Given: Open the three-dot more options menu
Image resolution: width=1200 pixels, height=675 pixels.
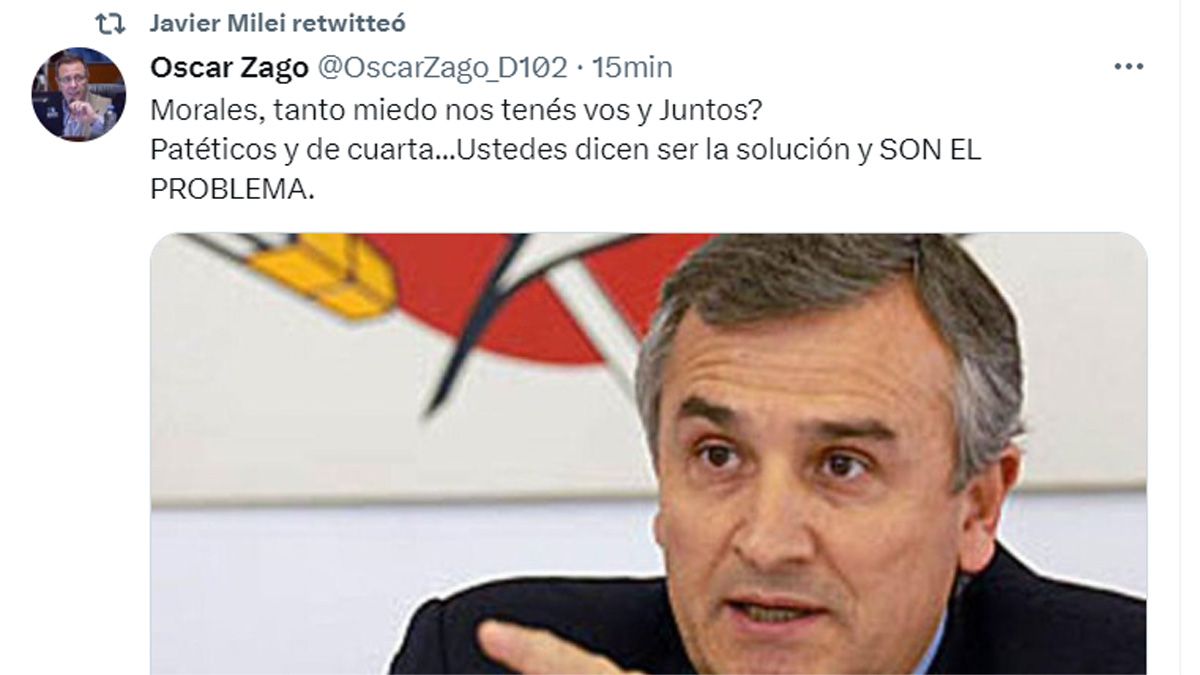Looking at the screenshot, I should [1128, 66].
